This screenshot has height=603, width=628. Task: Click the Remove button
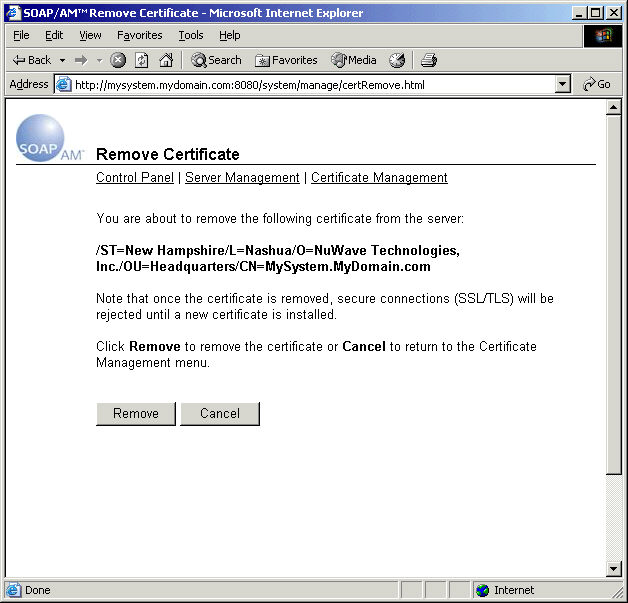pos(136,414)
